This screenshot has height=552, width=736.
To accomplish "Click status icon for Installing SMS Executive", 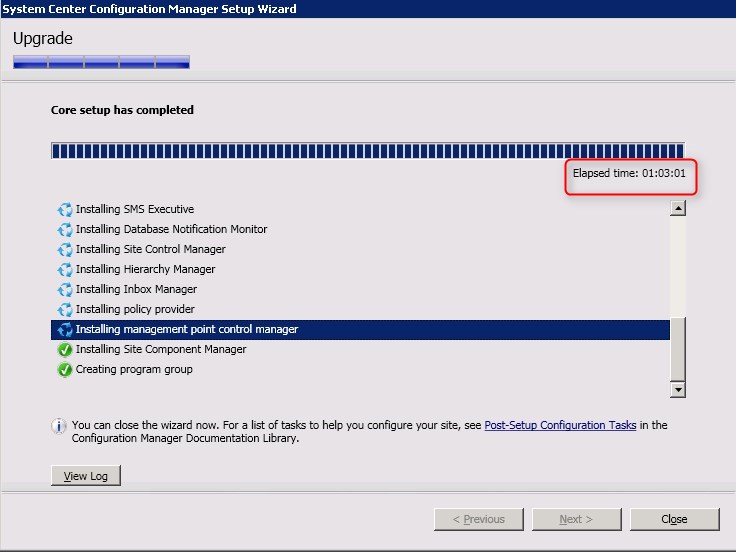I will (65, 209).
